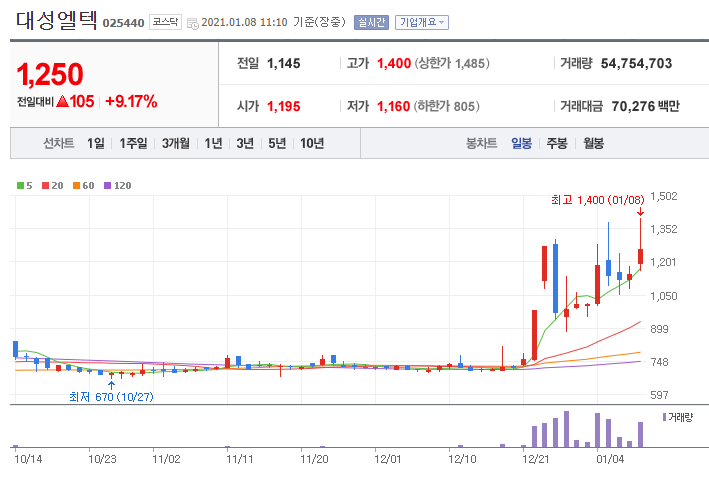Click the orange 60-day moving average swatch
Image resolution: width=709 pixels, height=484 pixels.
tap(76, 185)
